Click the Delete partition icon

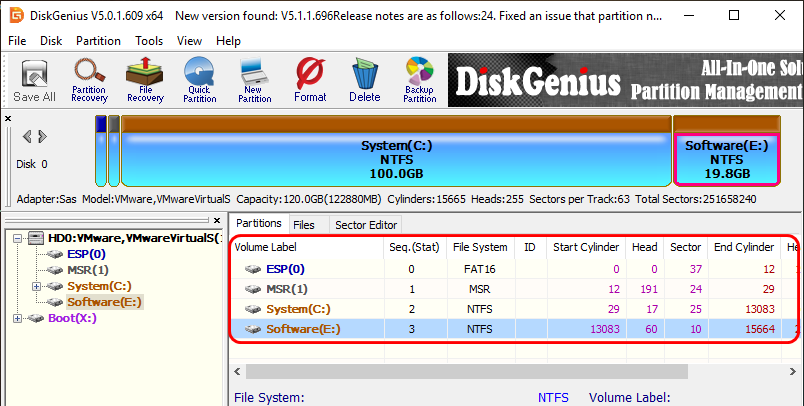pyautogui.click(x=364, y=80)
